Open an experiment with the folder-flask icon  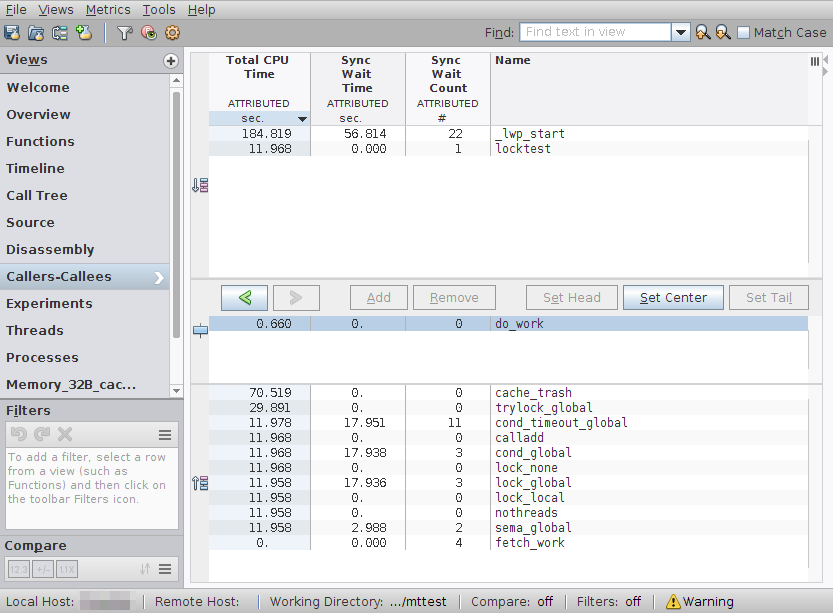[x=36, y=33]
